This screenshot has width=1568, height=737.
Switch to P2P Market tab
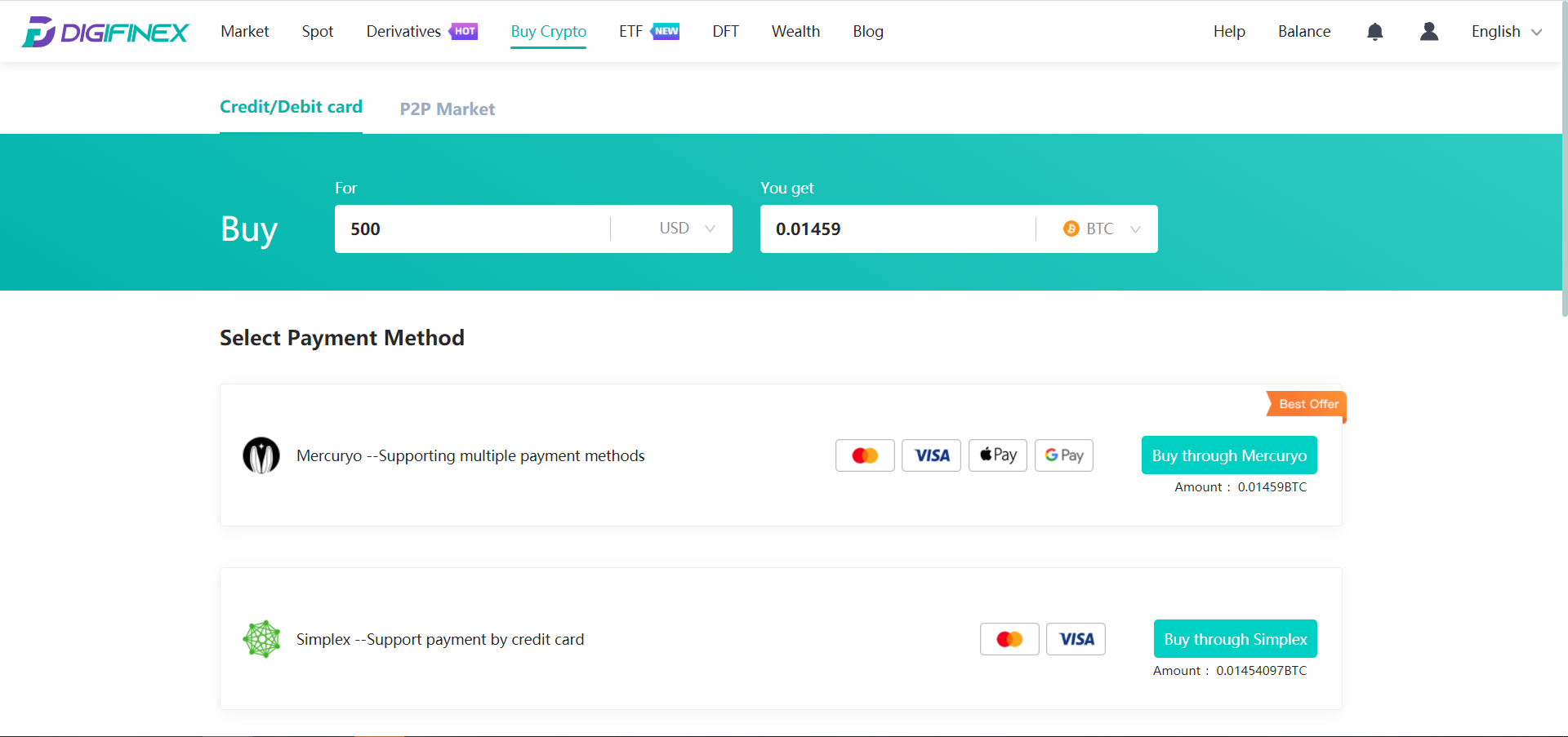[448, 109]
